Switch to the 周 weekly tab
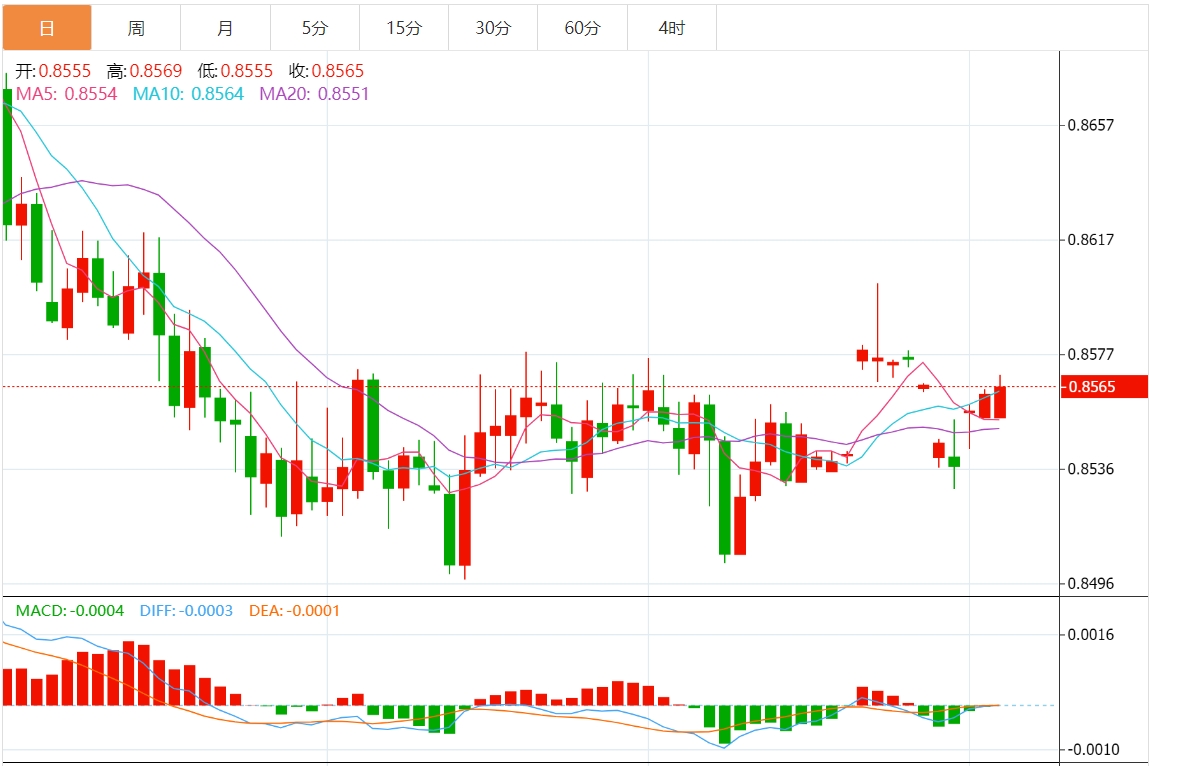 136,28
